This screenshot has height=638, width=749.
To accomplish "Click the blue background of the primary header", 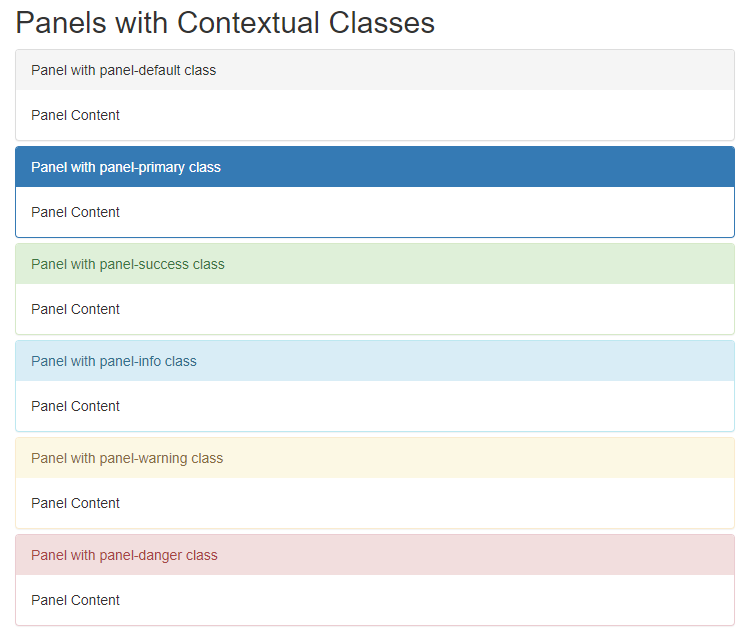I will [x=500, y=167].
